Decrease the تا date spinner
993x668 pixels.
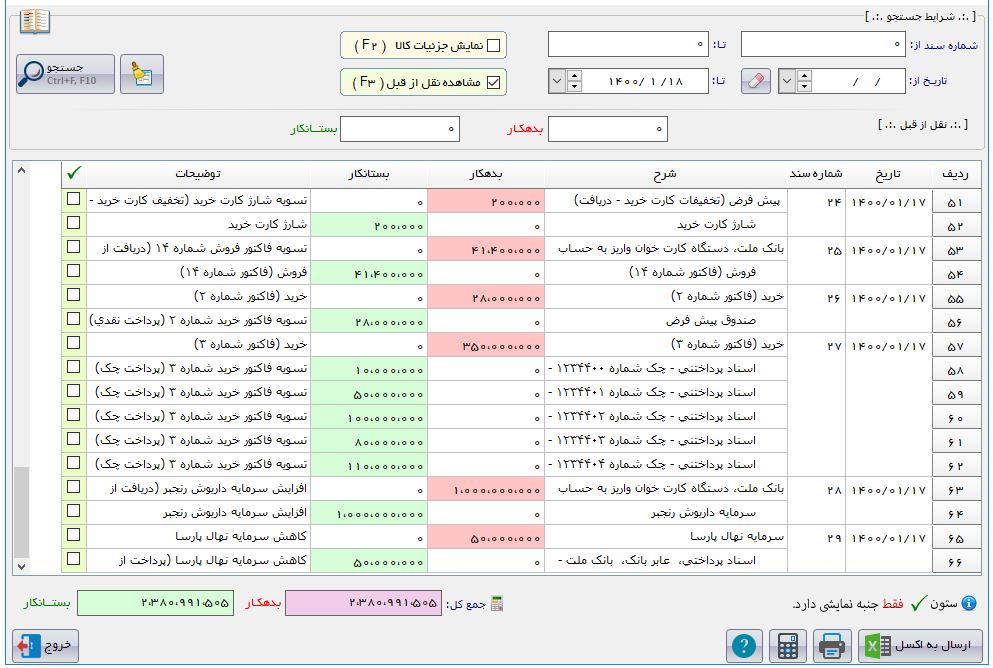[574, 87]
